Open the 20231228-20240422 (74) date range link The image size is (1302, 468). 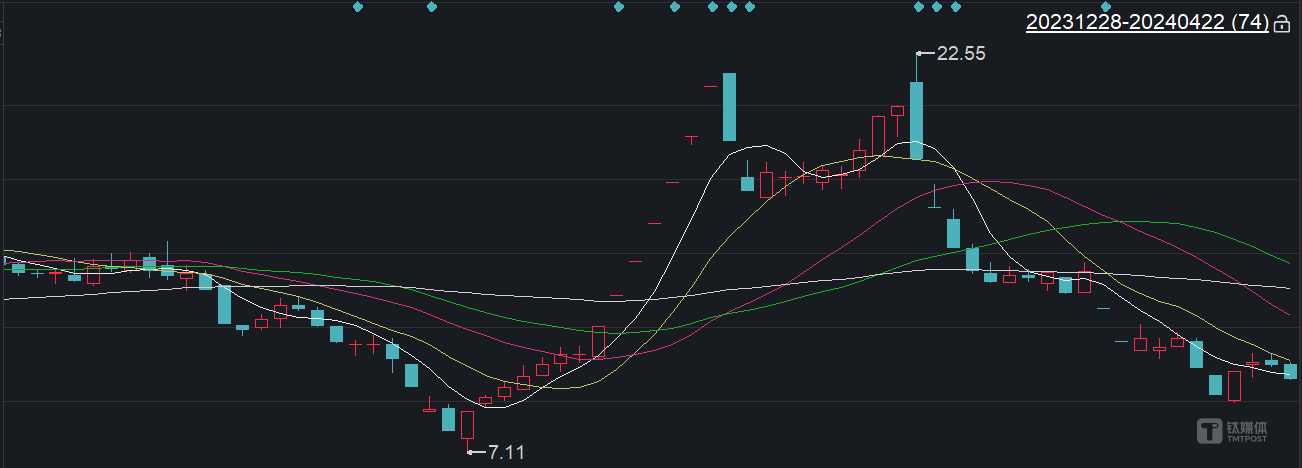point(1147,22)
